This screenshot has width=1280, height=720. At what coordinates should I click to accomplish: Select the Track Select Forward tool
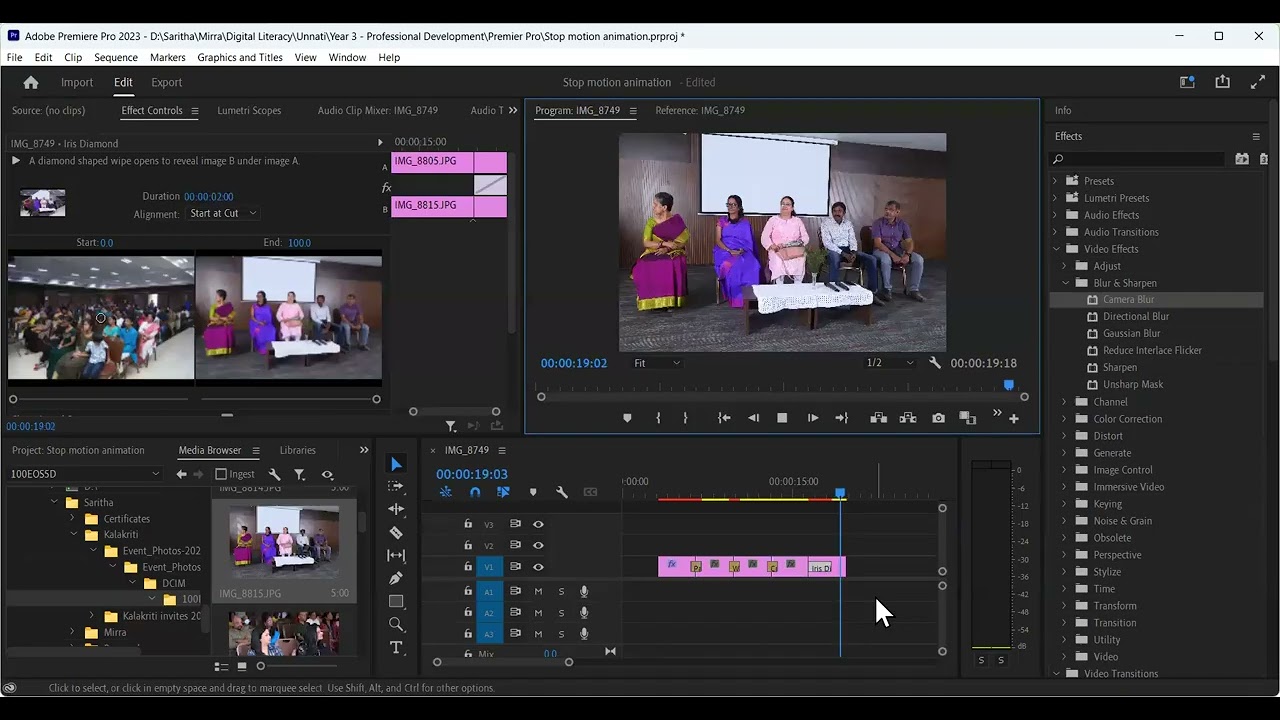tap(396, 486)
